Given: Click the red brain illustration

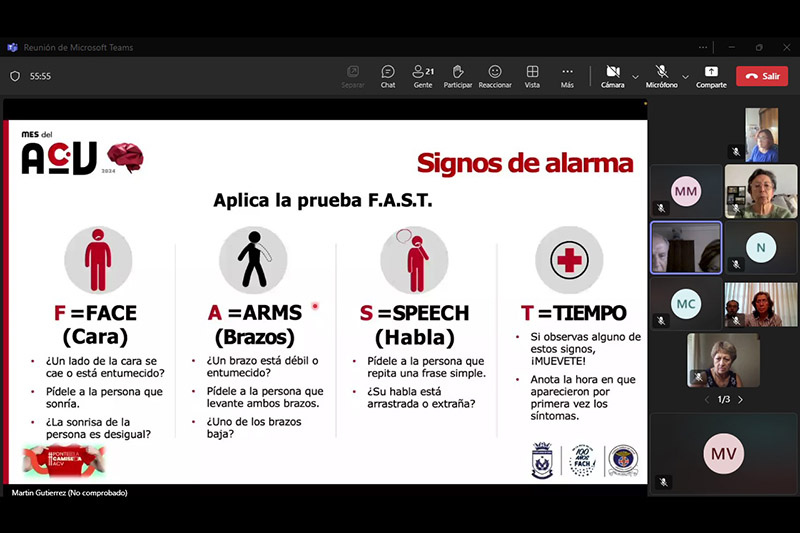Looking at the screenshot, I should click(126, 158).
